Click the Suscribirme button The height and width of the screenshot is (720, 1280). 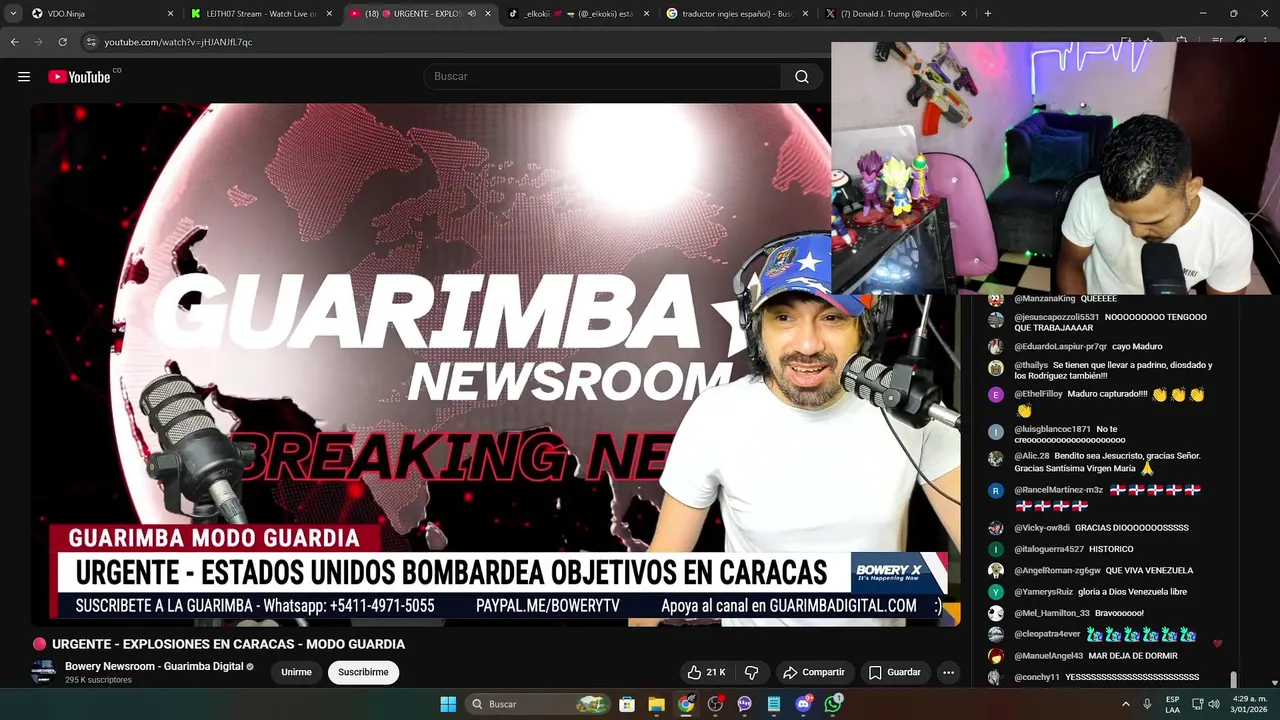tap(363, 672)
